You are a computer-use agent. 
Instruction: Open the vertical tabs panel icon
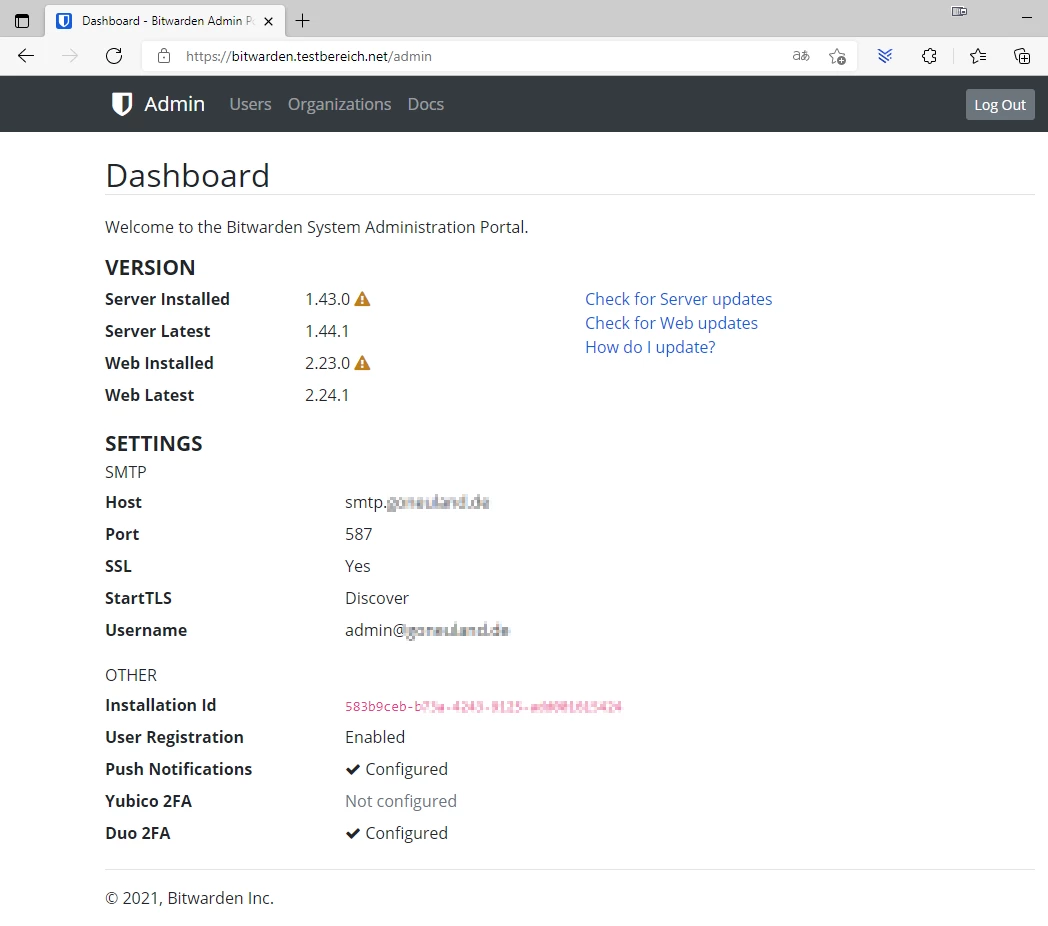pos(22,21)
